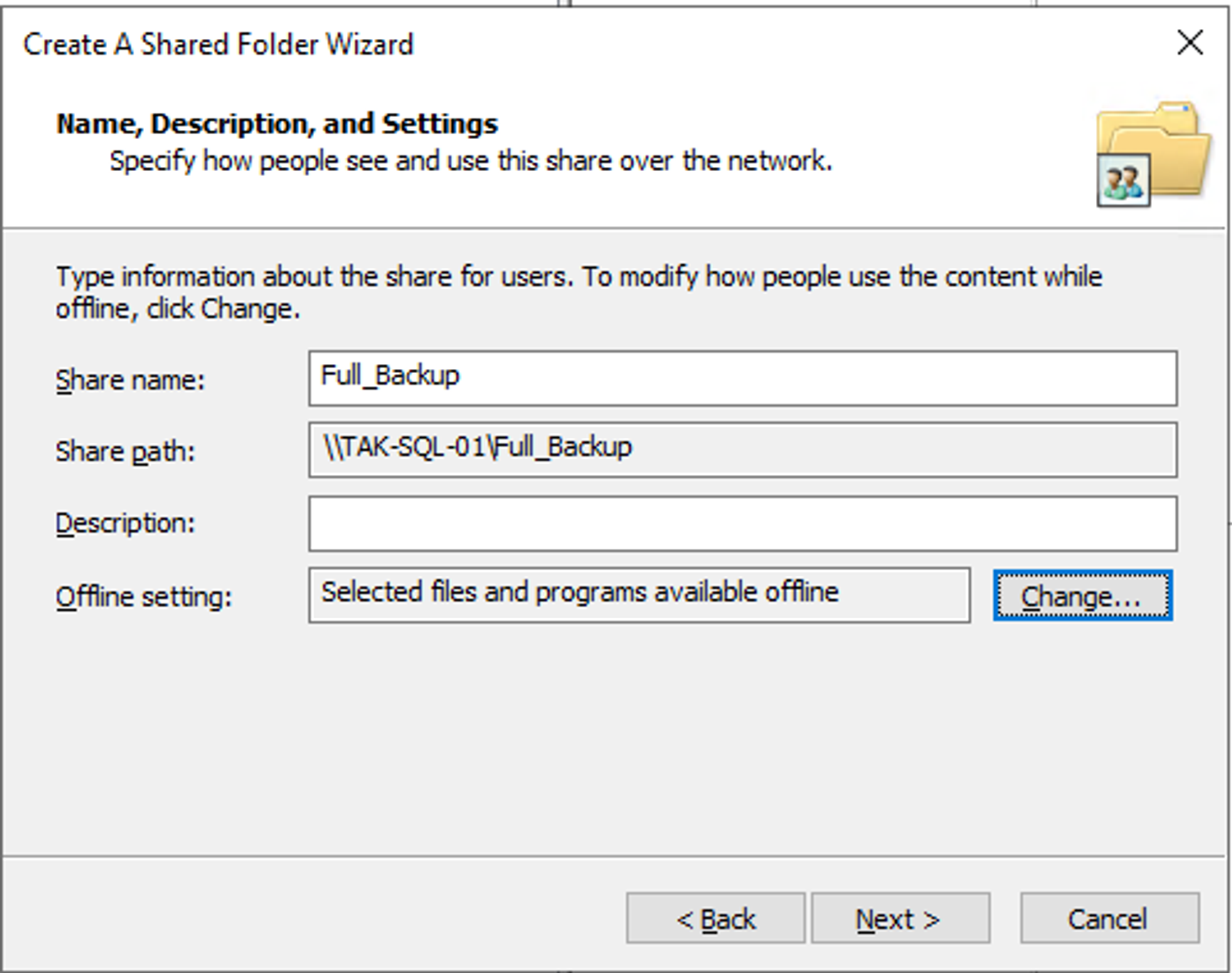Screen dimensions: 1232x973
Task: Proceed by pressing Next
Action: pos(900,918)
